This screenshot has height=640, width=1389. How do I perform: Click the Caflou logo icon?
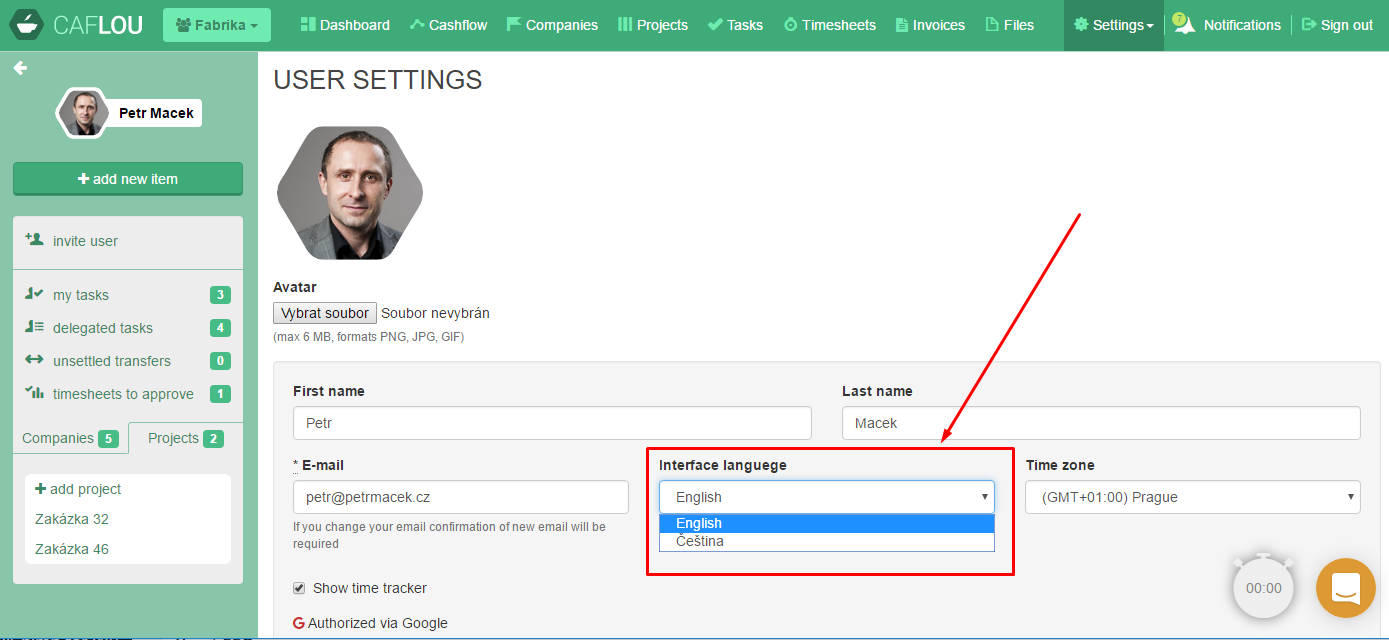click(x=28, y=25)
